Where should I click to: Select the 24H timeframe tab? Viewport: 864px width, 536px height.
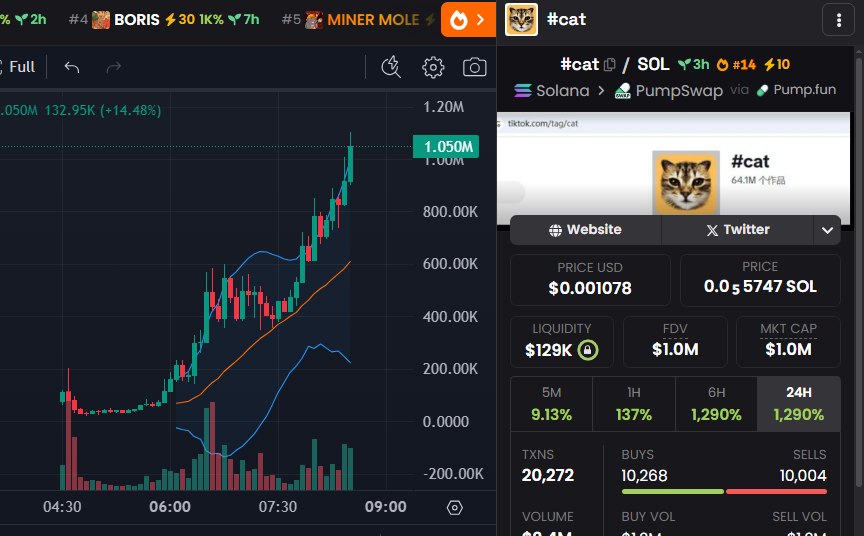tap(799, 404)
